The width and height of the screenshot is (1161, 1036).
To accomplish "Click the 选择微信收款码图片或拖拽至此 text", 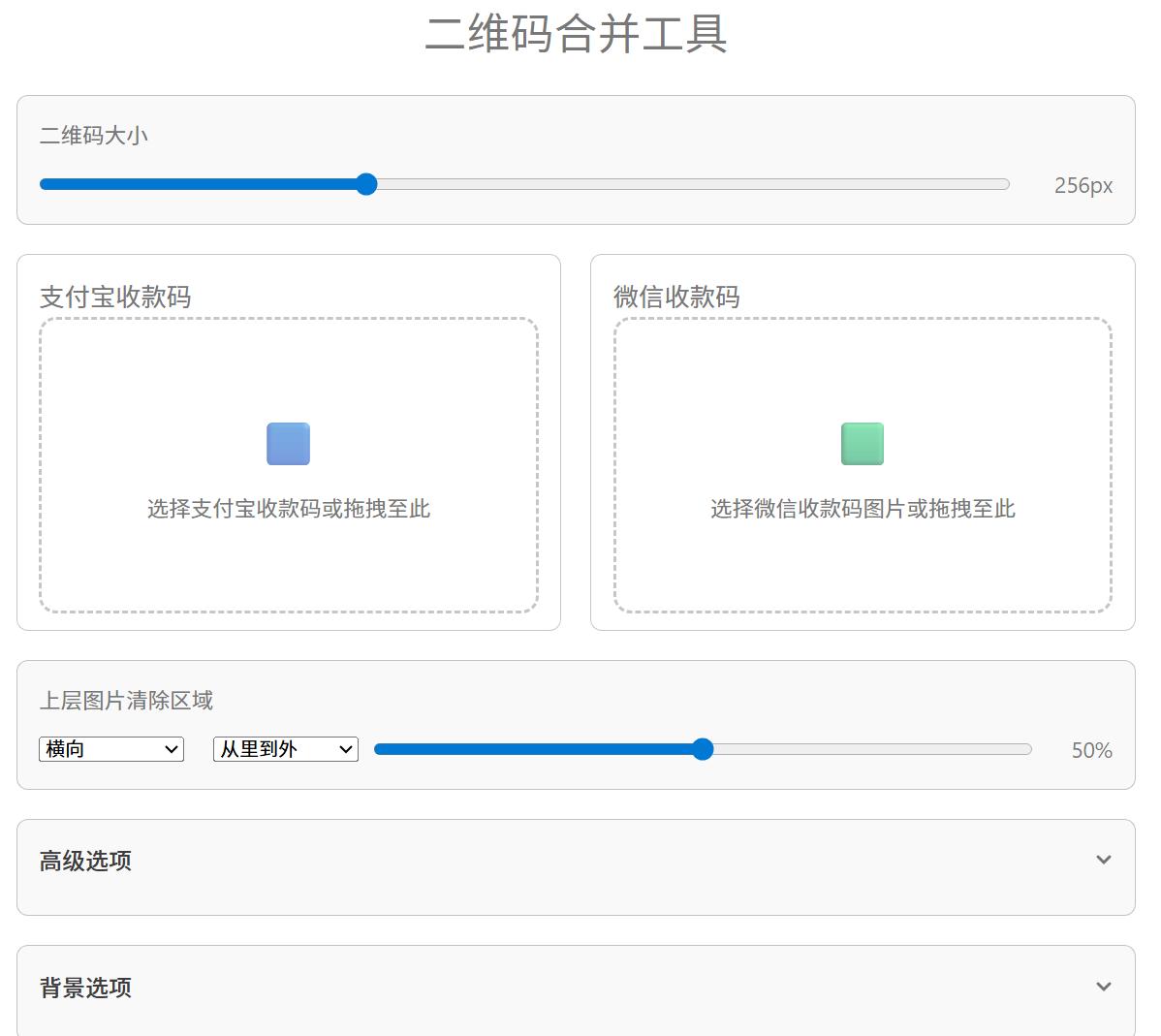I will 863,509.
